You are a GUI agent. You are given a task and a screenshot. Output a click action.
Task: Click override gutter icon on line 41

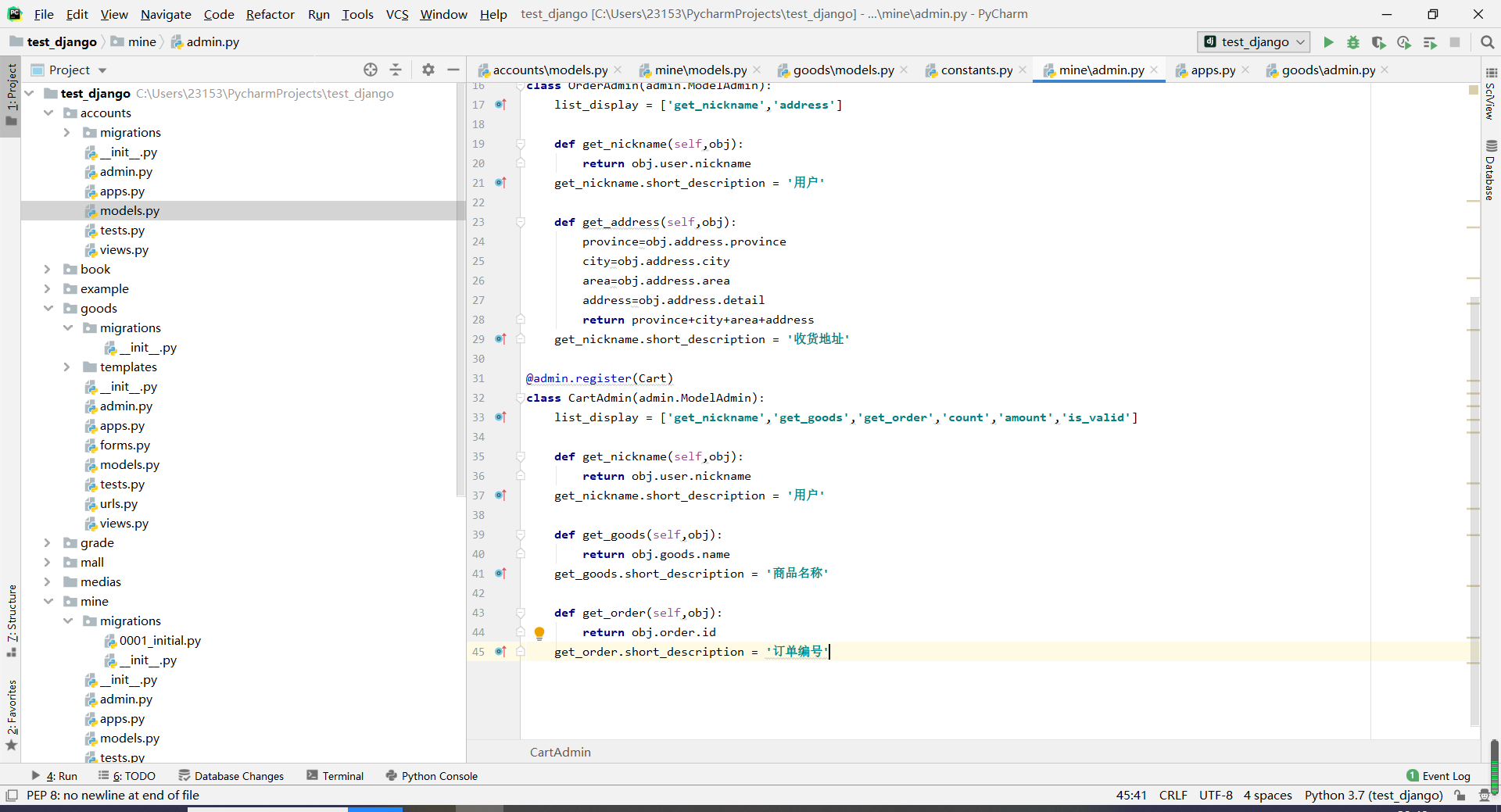point(500,574)
